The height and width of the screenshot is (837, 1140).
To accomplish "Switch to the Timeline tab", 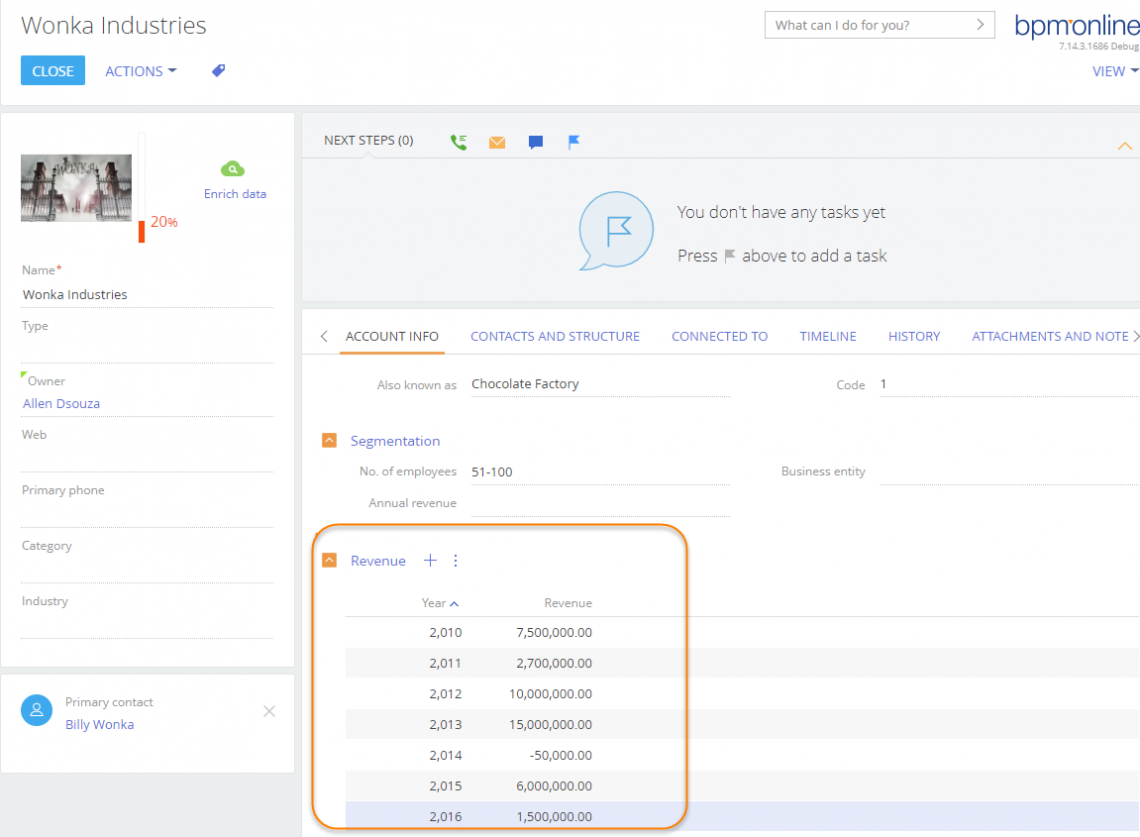I will (x=828, y=337).
